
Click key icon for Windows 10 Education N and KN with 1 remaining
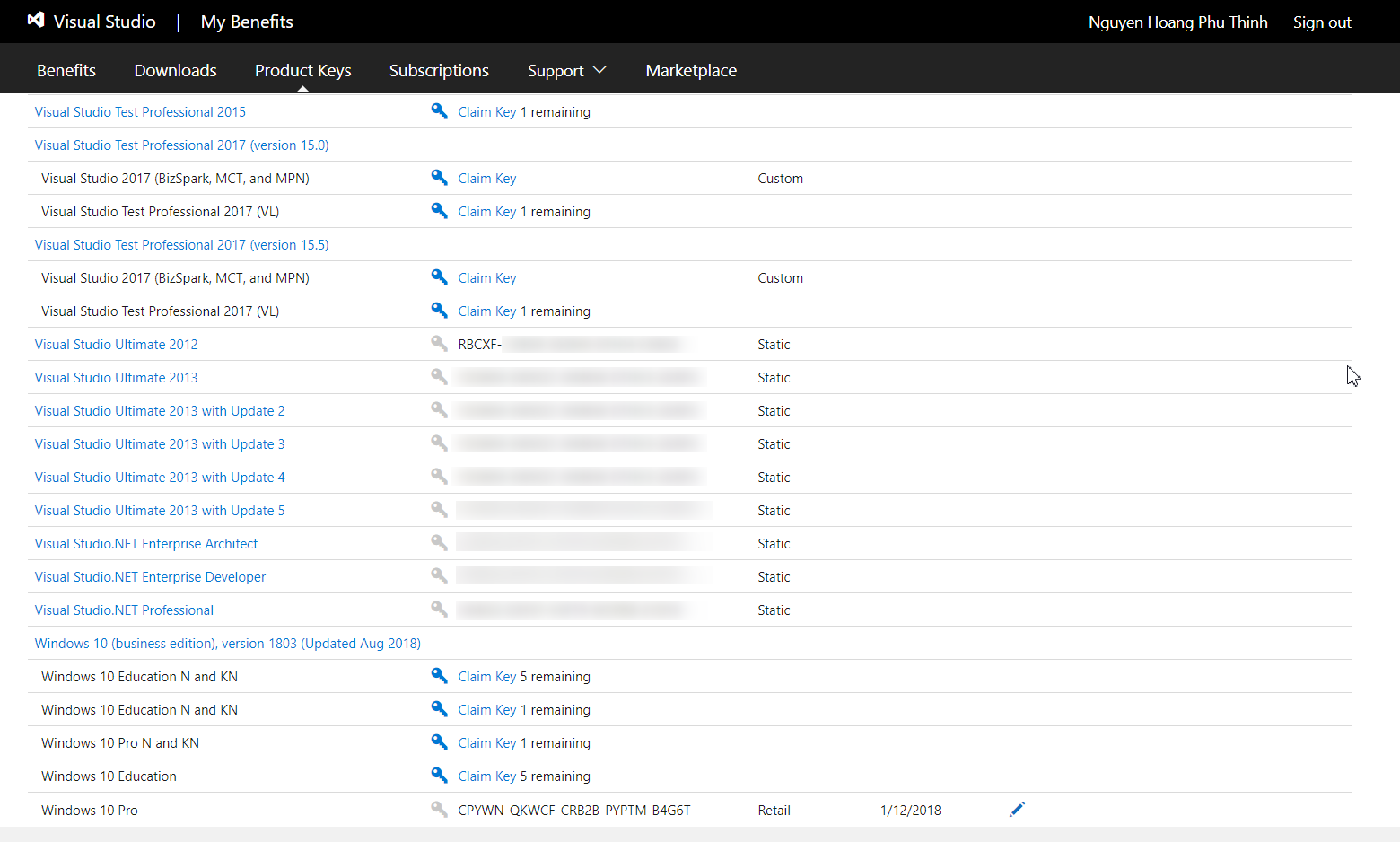coord(439,709)
